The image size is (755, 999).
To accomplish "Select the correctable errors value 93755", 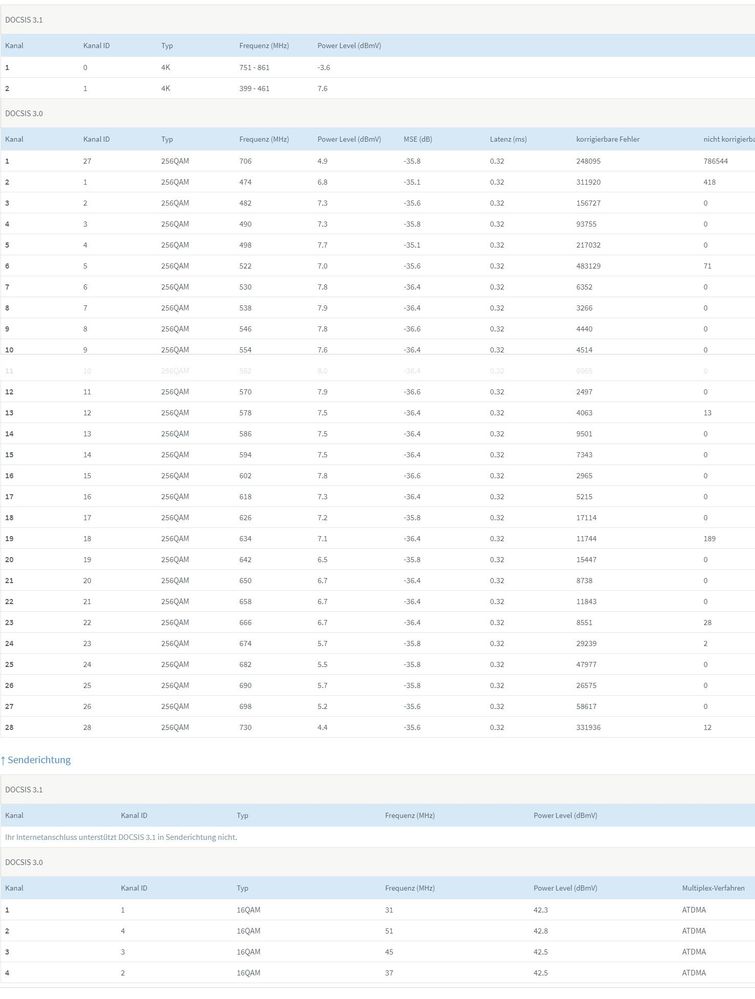I will pyautogui.click(x=586, y=224).
